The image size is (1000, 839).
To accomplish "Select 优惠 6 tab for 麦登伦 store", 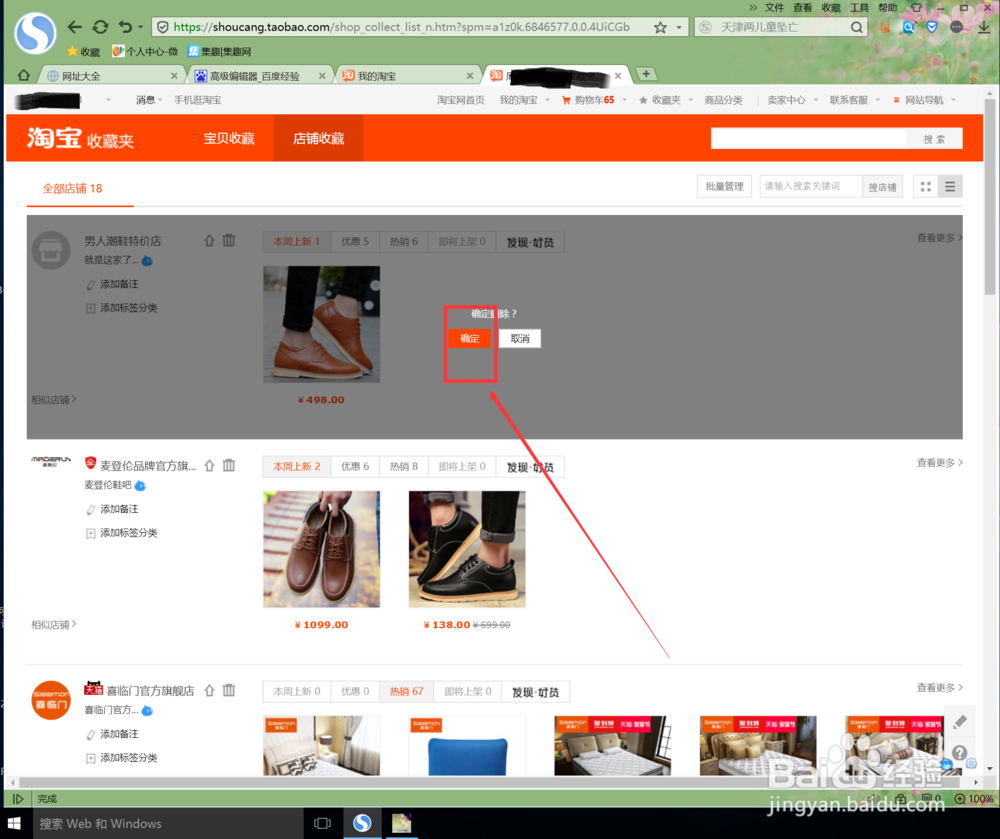I will 355,467.
